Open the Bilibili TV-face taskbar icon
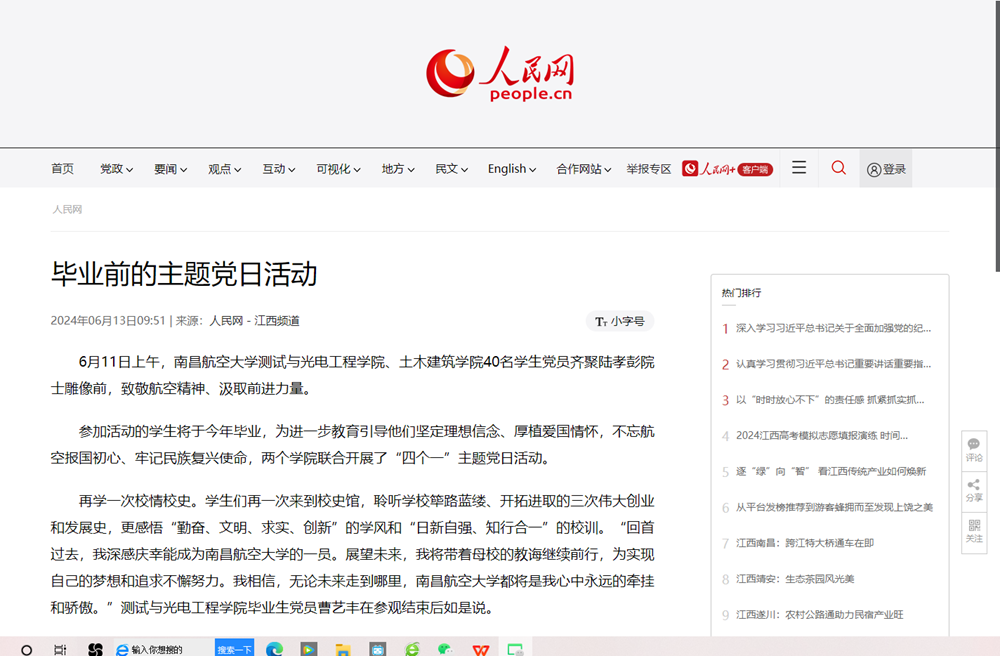The image size is (1000, 656). coord(378,649)
